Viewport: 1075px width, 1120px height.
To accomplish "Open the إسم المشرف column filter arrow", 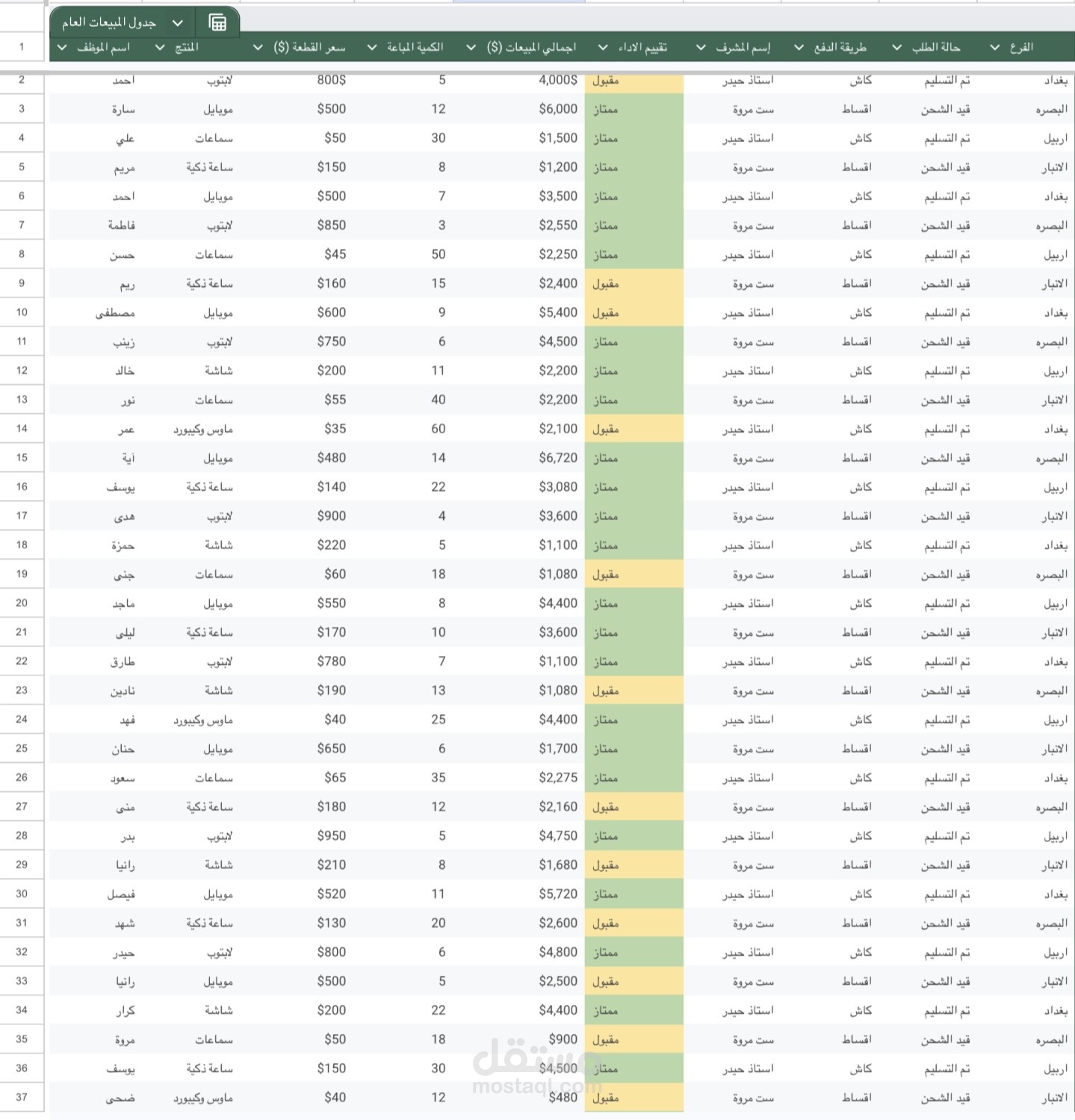I will coord(701,47).
